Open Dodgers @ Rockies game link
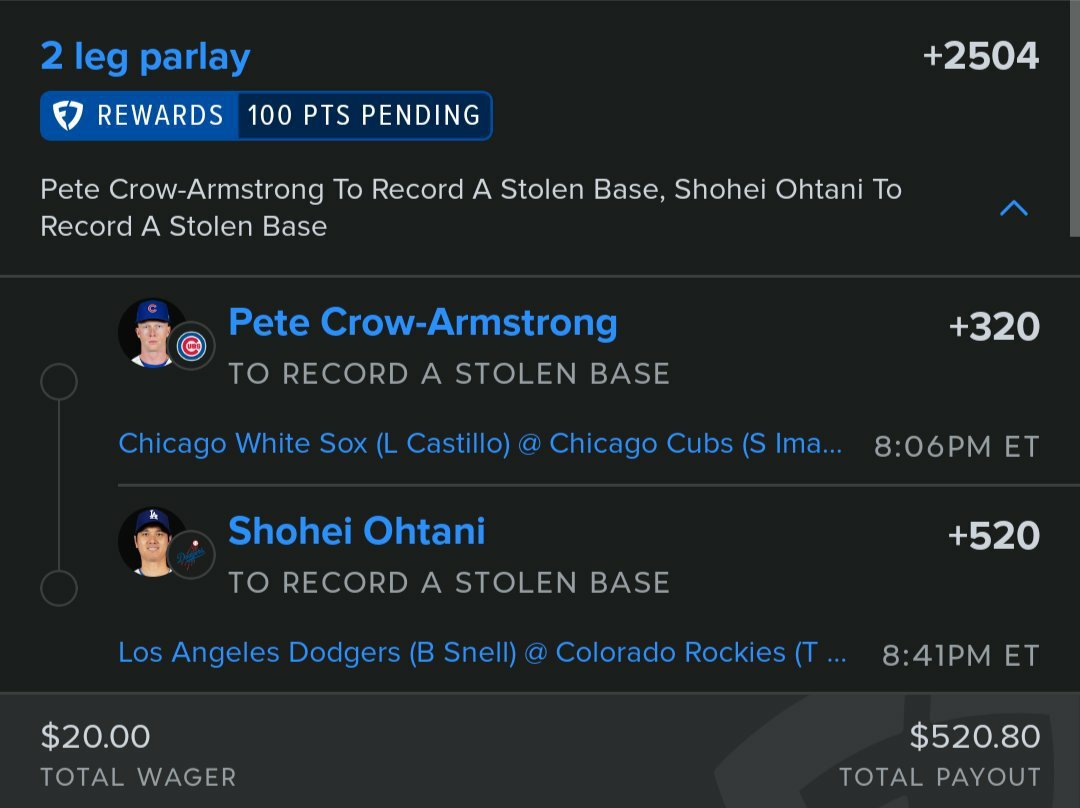This screenshot has width=1080, height=808. [482, 652]
